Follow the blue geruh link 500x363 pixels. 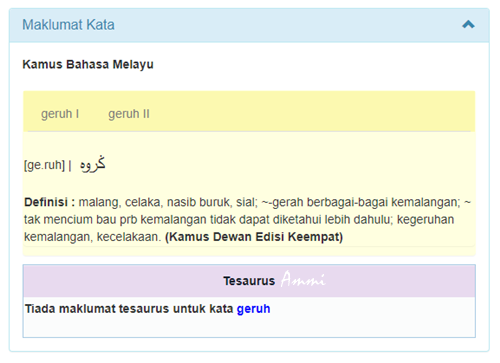253,309
